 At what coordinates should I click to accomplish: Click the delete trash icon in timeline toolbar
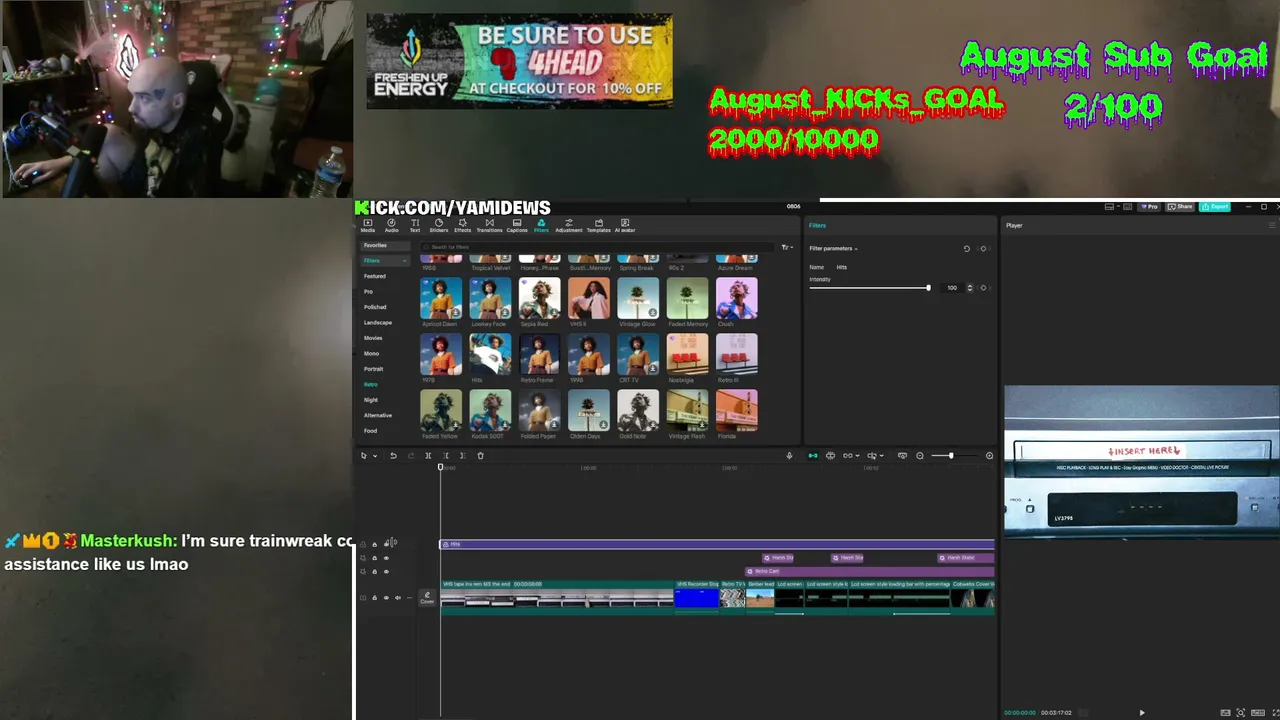(480, 456)
